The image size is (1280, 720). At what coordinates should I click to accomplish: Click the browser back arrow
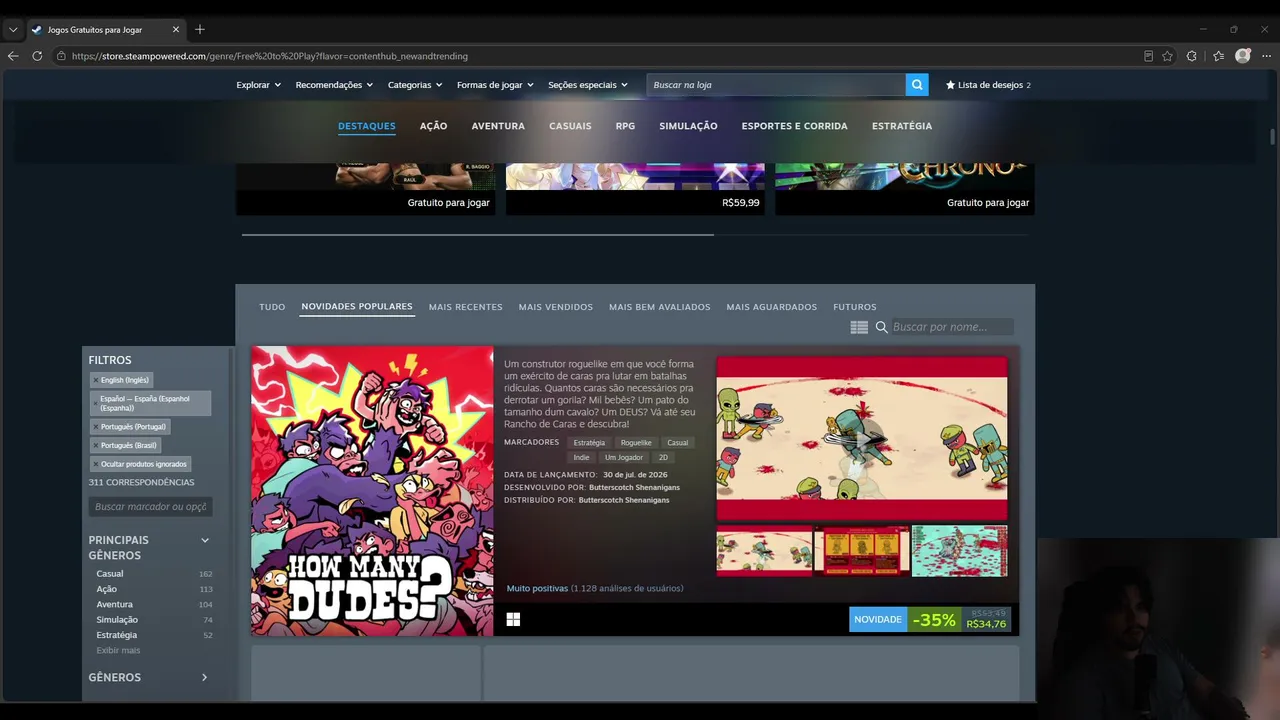point(13,56)
